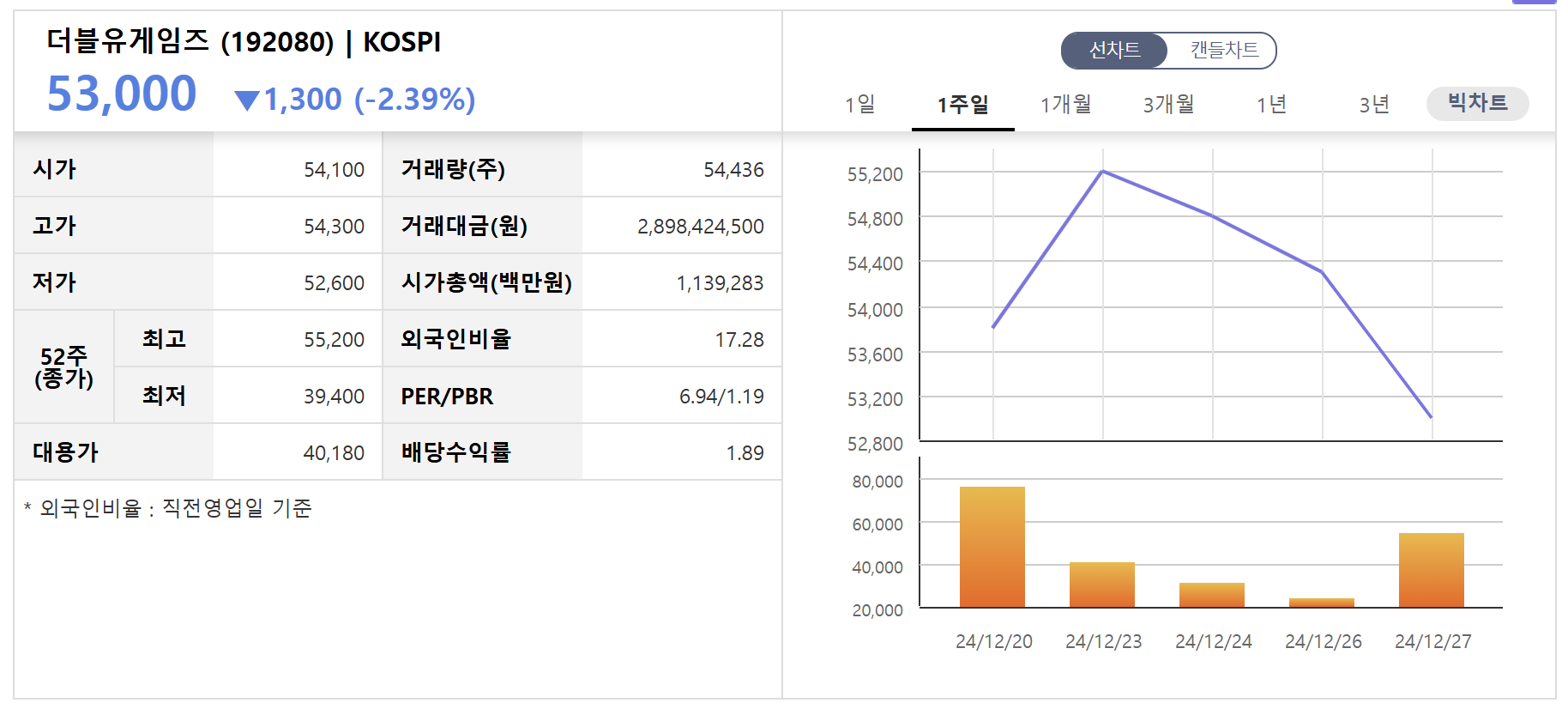This screenshot has height=709, width=1568.
Task: Click the 24/12/20 volume bar
Action: 992,547
